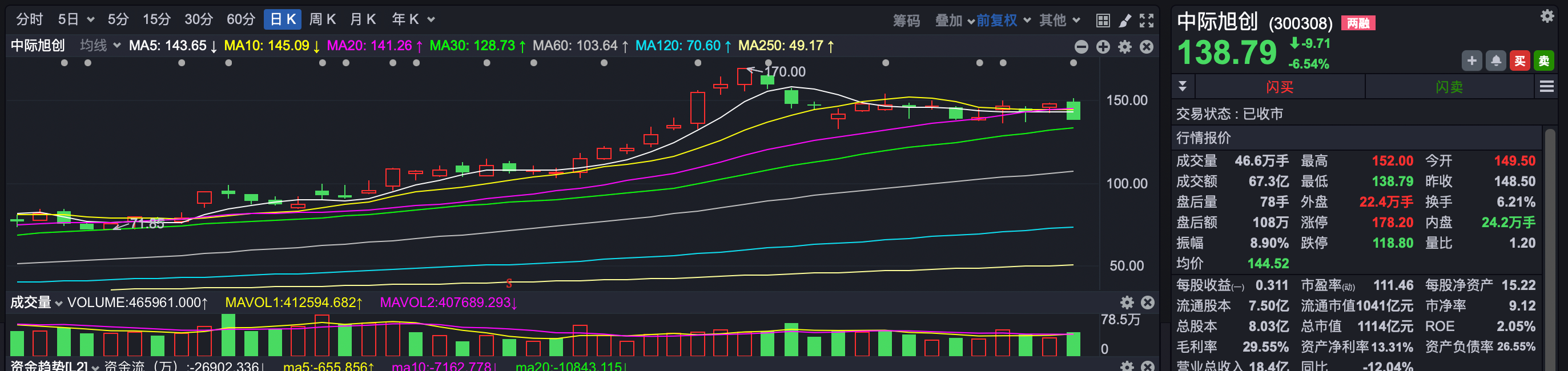Expand the 5日 period dropdown
Image resolution: width=1568 pixels, height=371 pixels.
(x=76, y=19)
